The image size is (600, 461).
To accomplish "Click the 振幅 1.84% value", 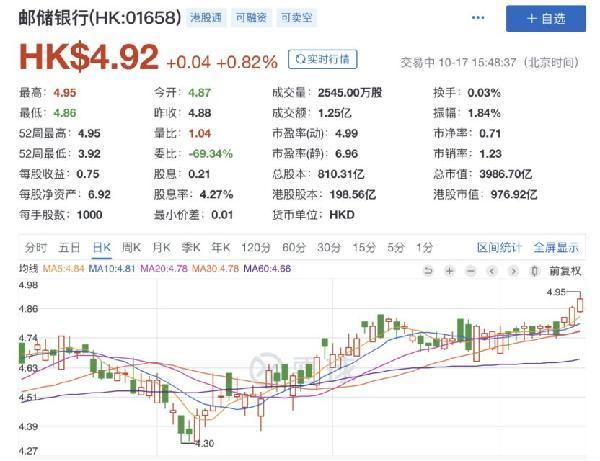I will pyautogui.click(x=484, y=113).
